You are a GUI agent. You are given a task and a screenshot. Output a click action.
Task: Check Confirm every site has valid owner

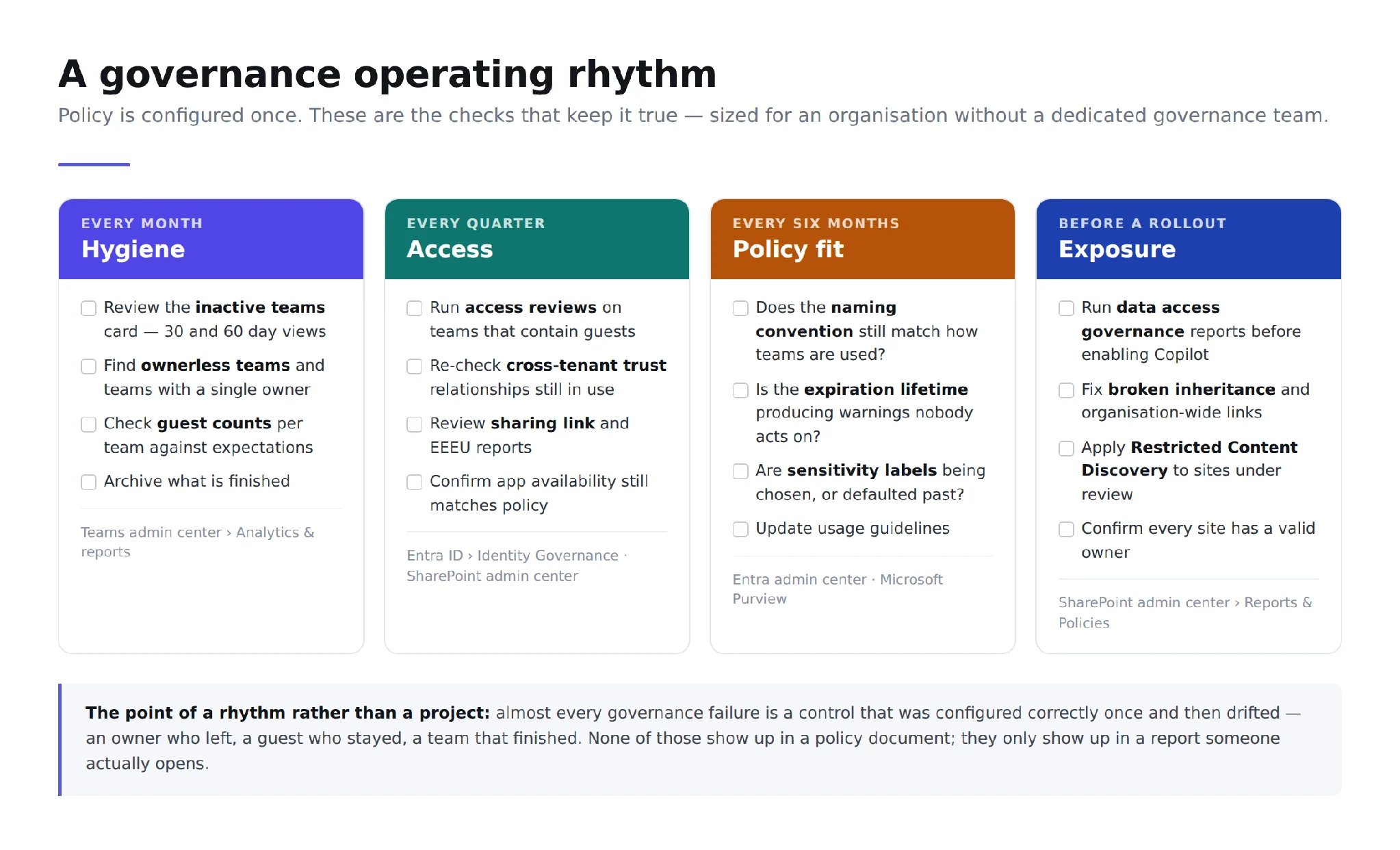click(x=1066, y=530)
